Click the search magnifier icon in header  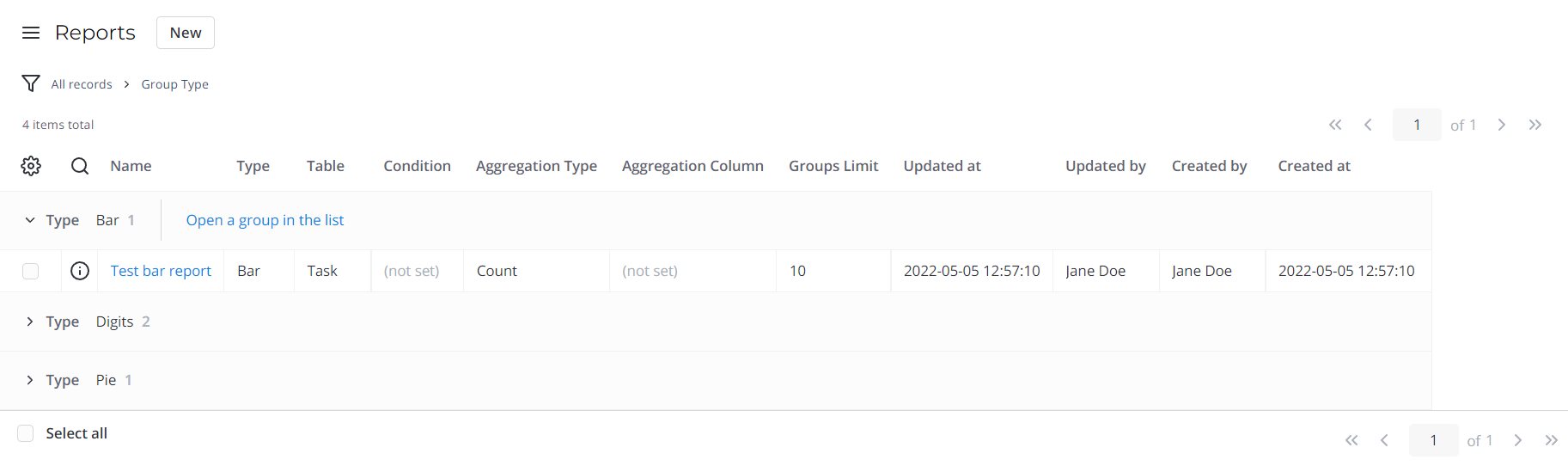pyautogui.click(x=80, y=166)
